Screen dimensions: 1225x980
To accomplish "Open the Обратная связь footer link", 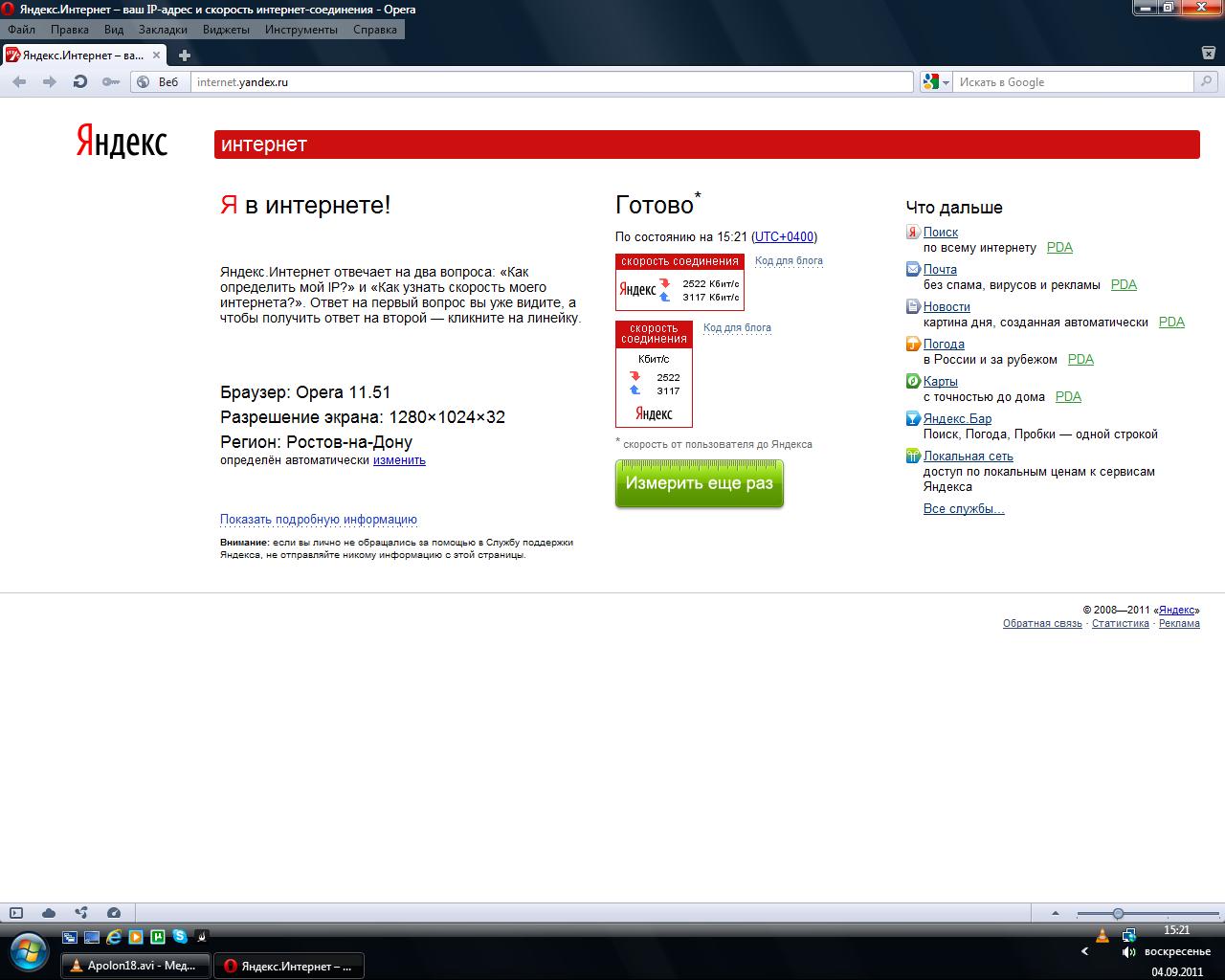I will click(x=1042, y=623).
